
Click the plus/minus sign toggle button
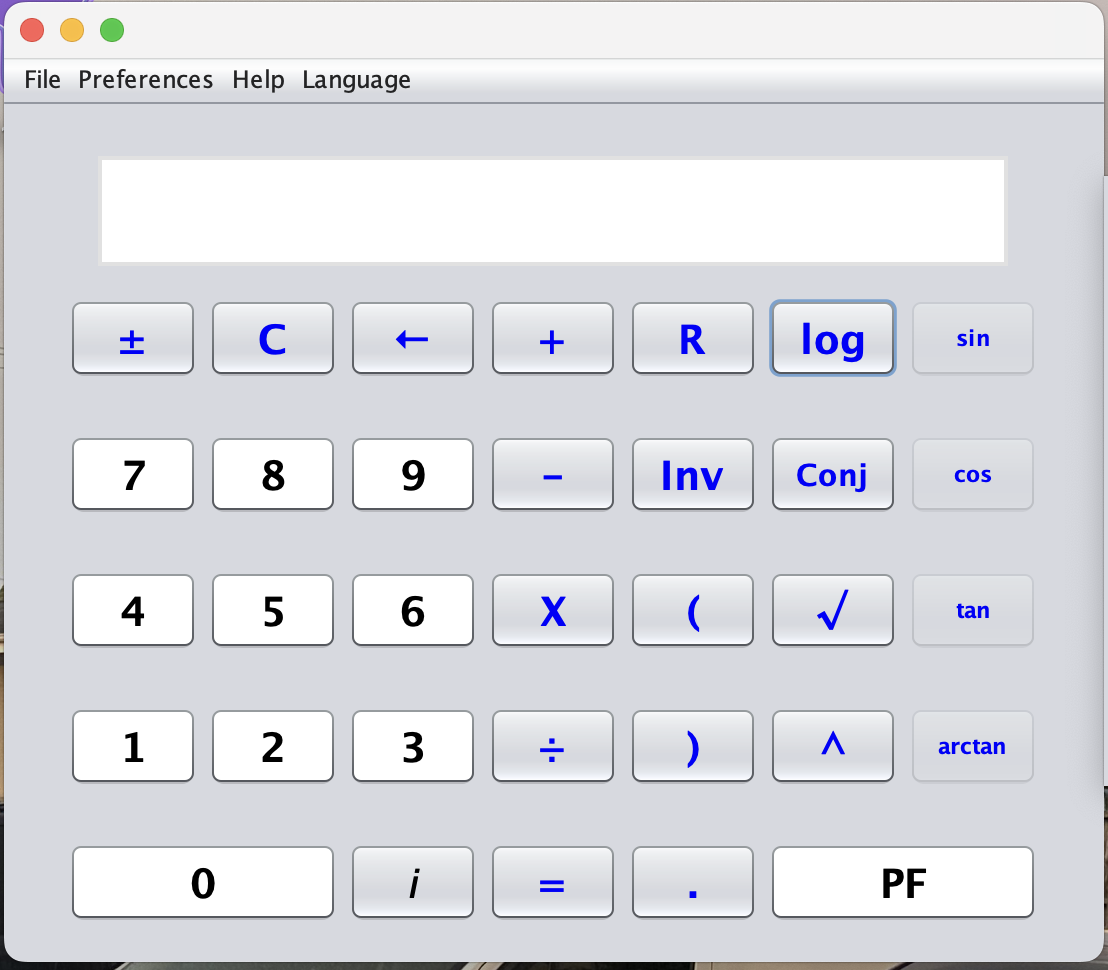coord(132,339)
